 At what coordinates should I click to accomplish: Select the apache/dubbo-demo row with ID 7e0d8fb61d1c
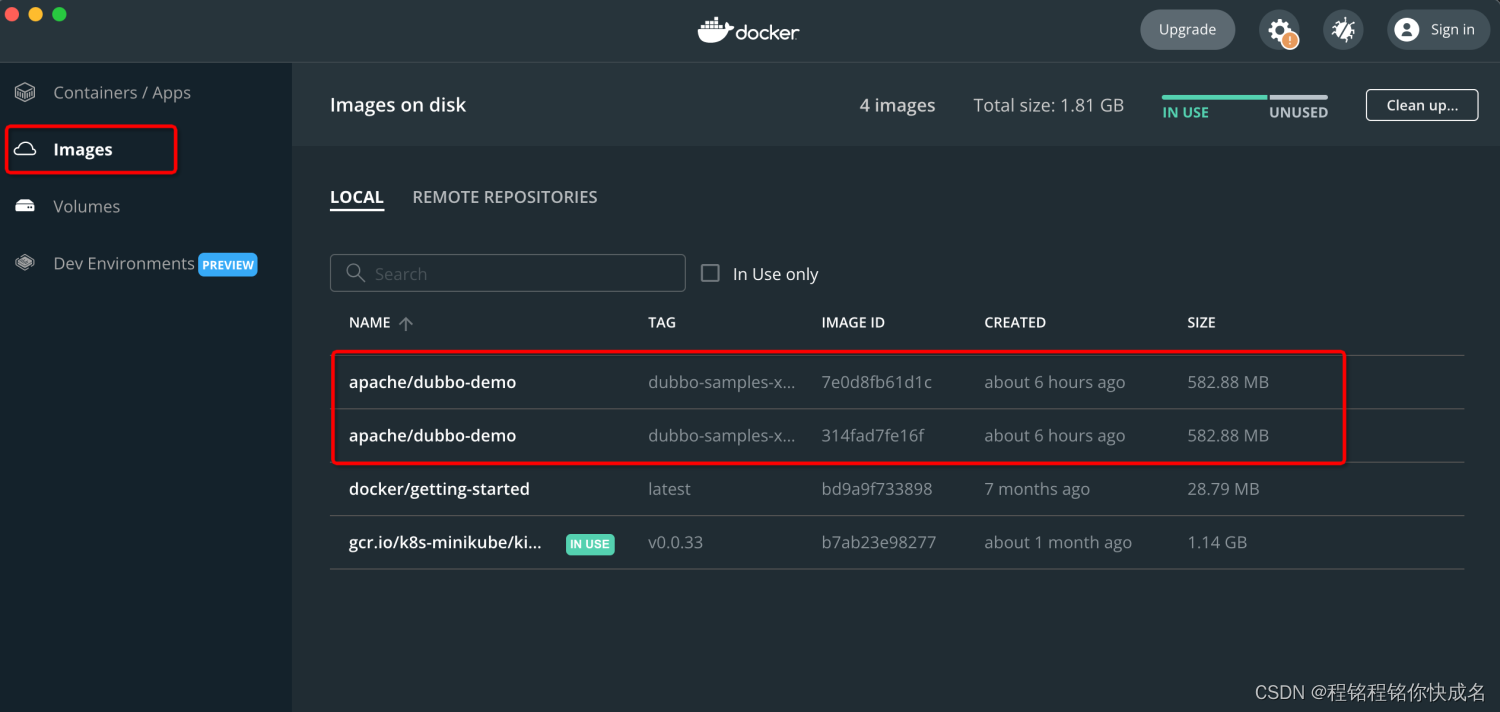click(x=897, y=382)
